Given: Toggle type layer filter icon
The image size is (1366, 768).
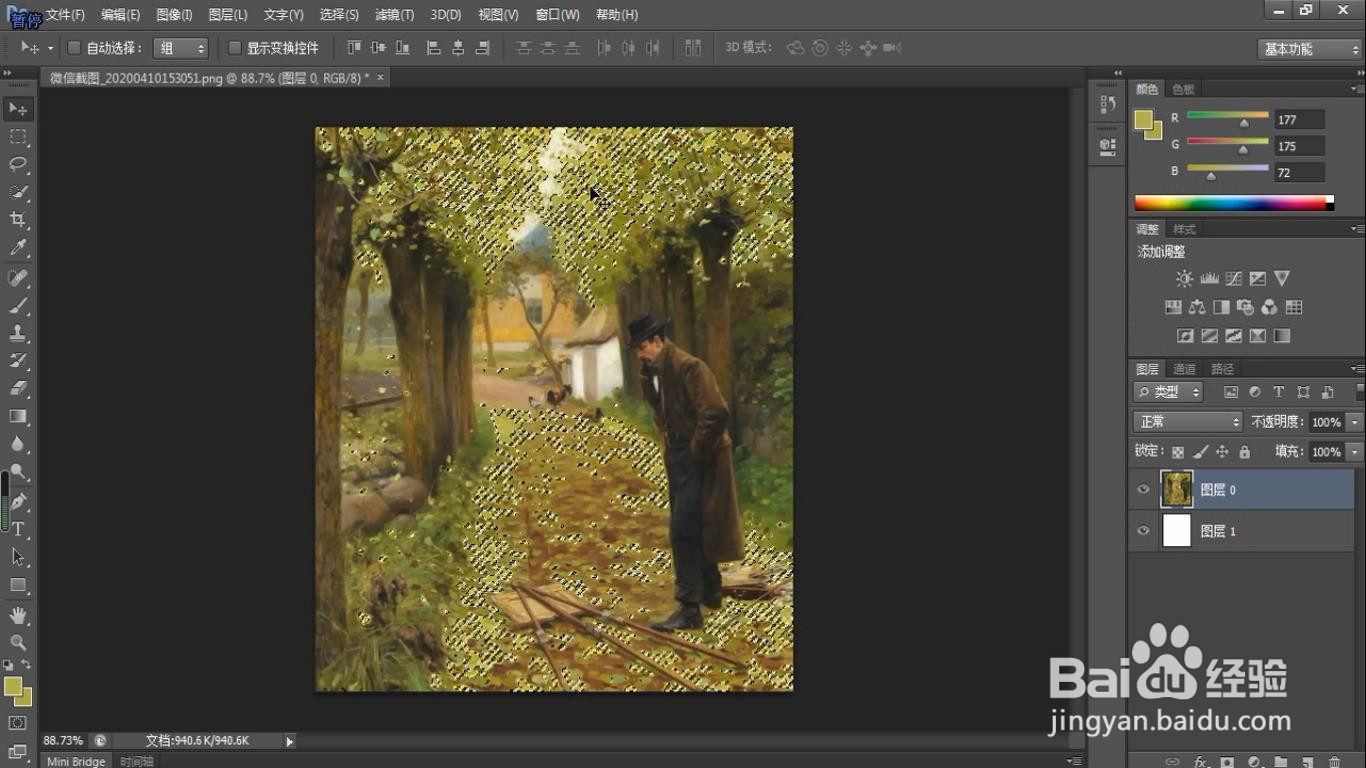Looking at the screenshot, I should coord(1278,392).
